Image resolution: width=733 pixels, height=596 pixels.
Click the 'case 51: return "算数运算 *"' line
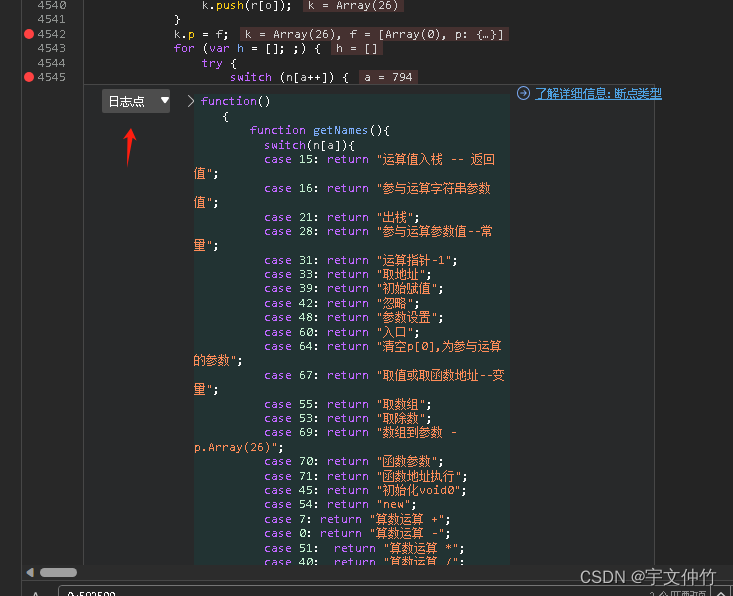(x=364, y=548)
